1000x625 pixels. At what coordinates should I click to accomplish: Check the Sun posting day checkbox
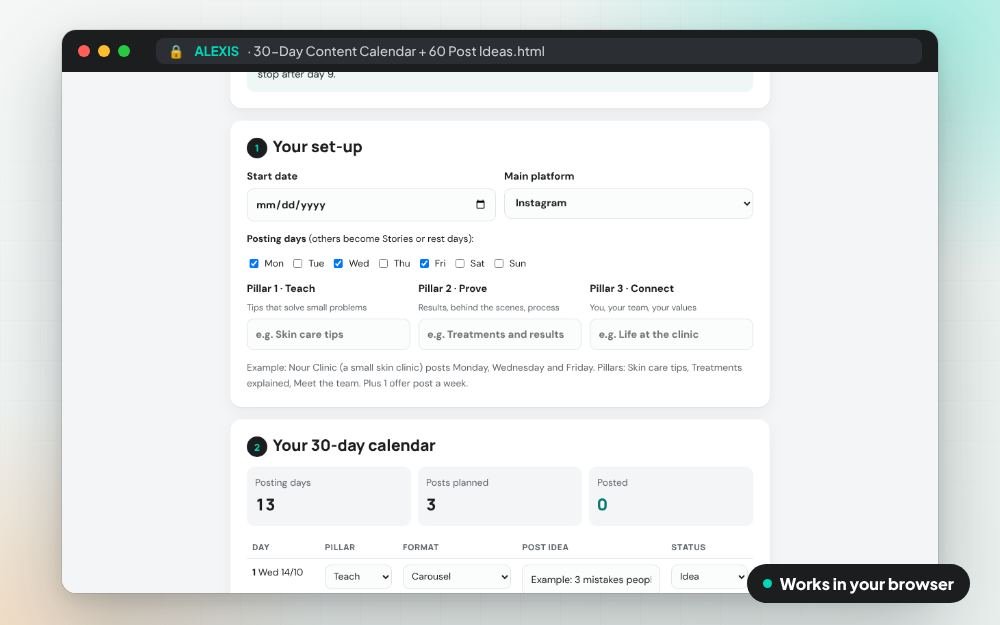499,263
